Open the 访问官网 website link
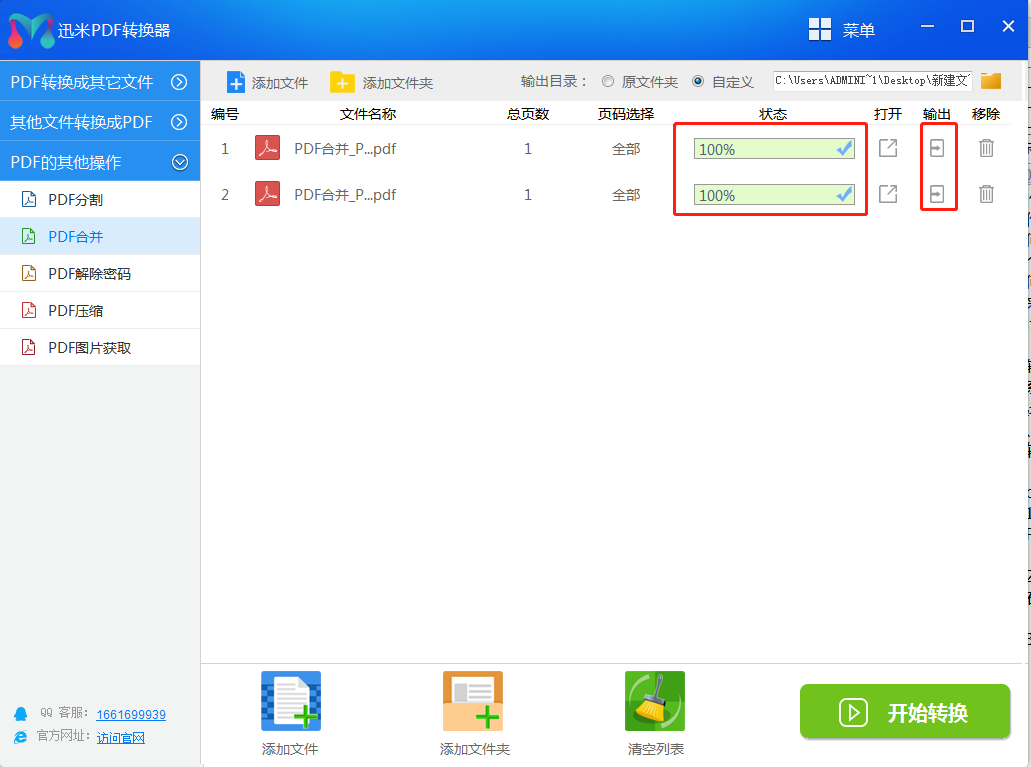Image resolution: width=1031 pixels, height=767 pixels. pyautogui.click(x=121, y=738)
